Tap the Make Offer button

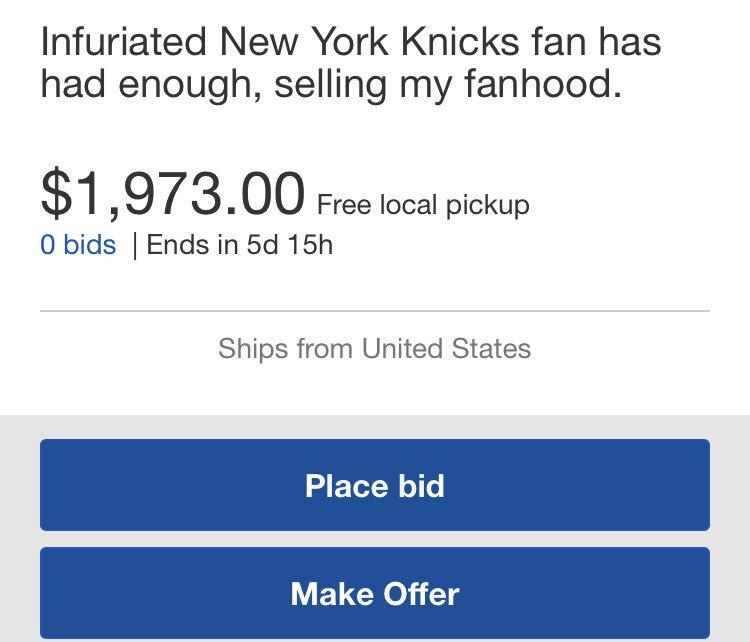point(375,594)
